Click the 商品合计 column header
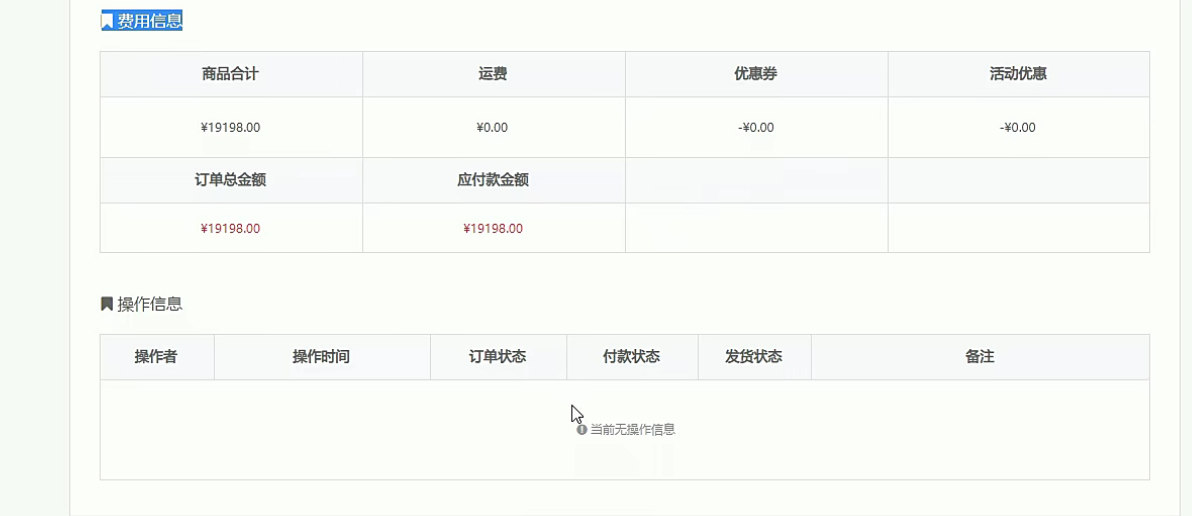Screen dimensions: 1192x516 coord(231,74)
